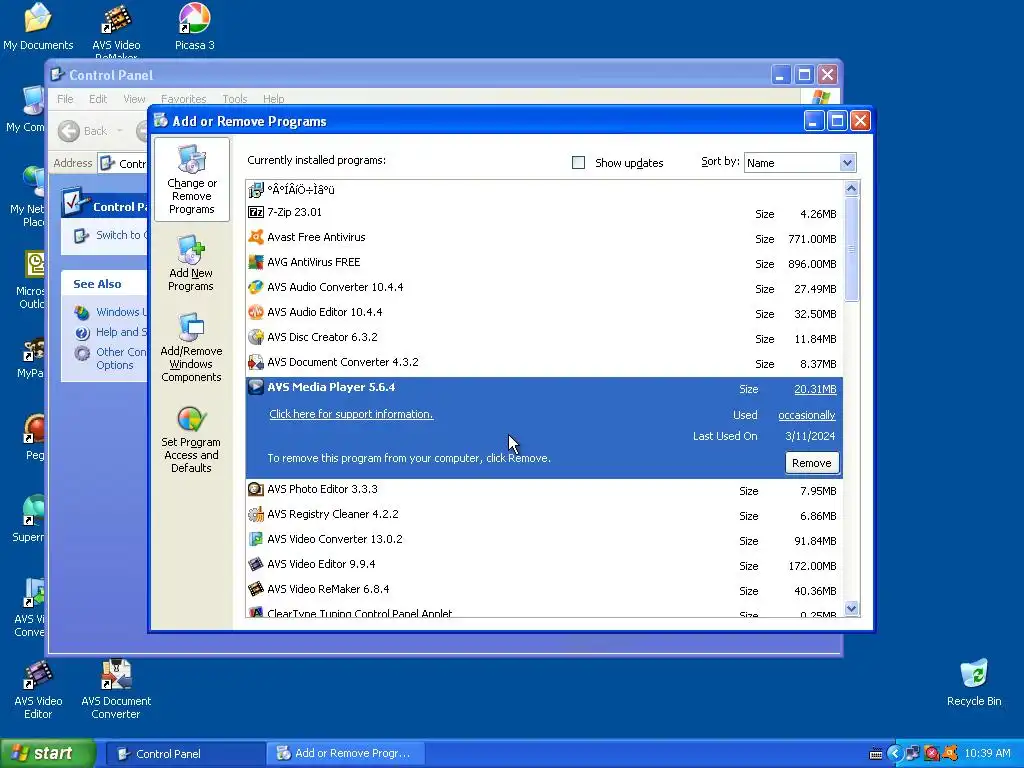Viewport: 1024px width, 768px height.
Task: Click the AVS Media Player 5.6.4 icon
Action: coord(256,387)
